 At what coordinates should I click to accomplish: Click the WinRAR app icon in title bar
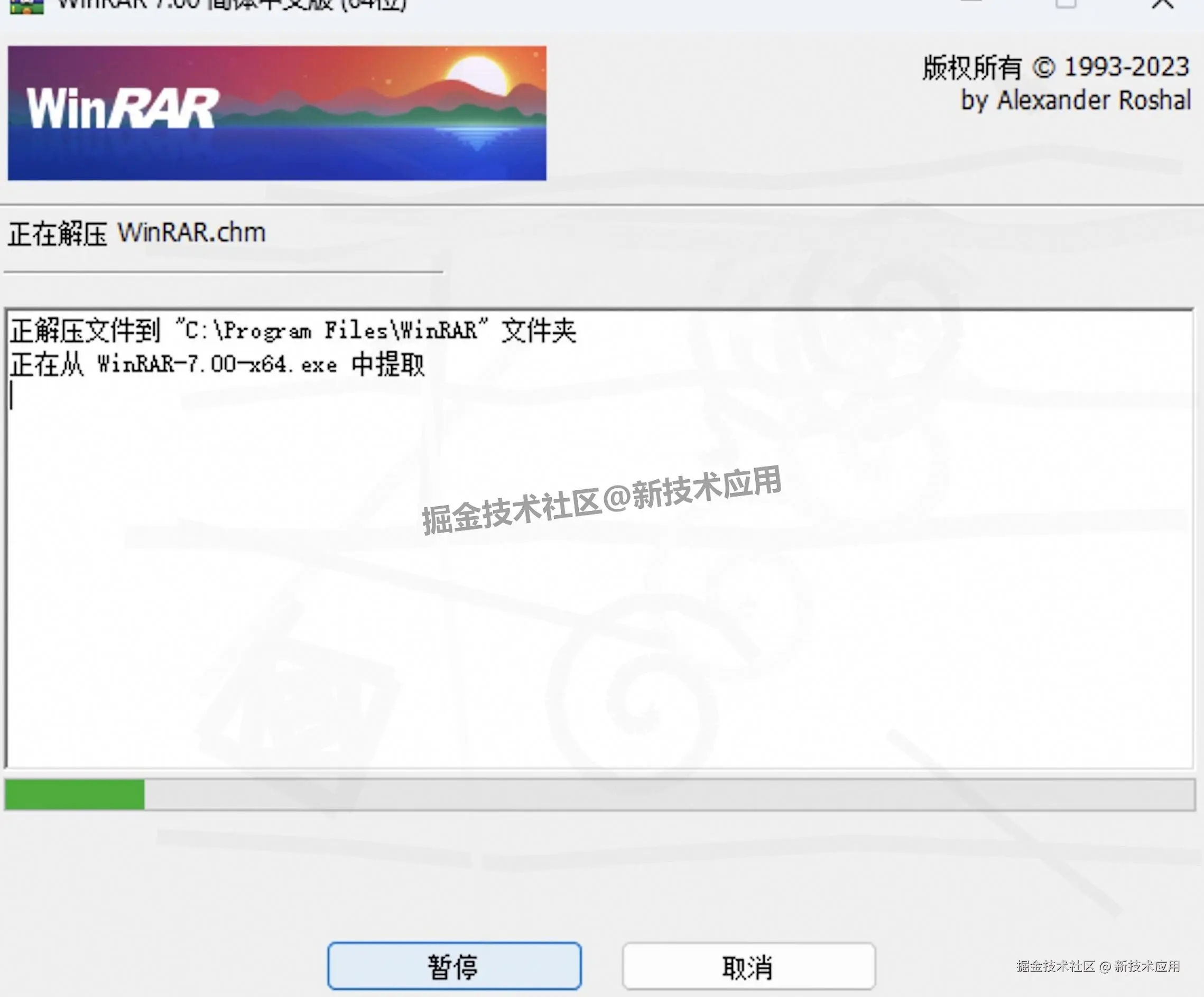[26, 6]
